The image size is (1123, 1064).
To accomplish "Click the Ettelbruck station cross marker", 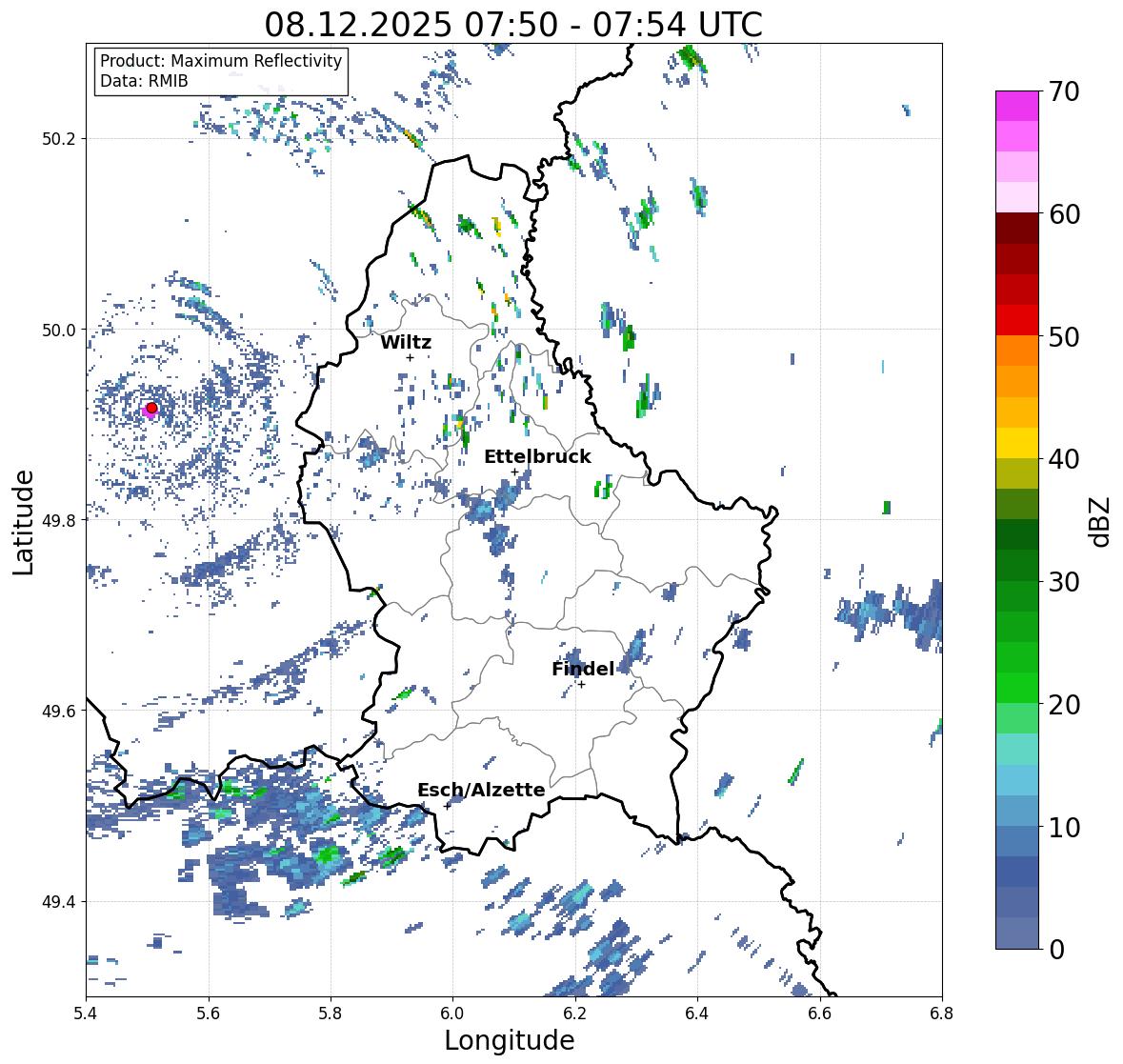I will coord(514,472).
